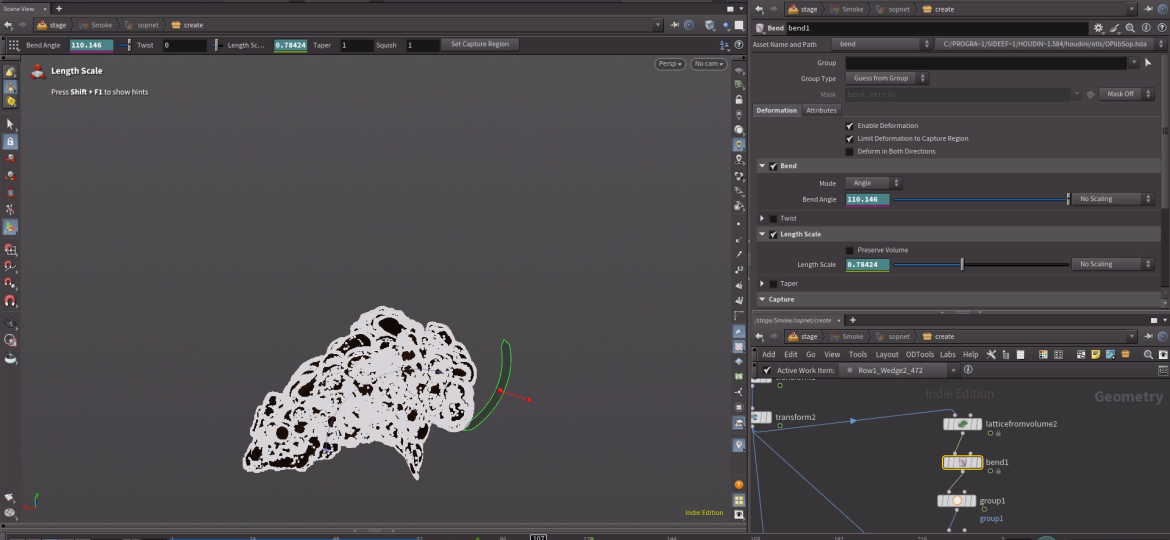Click the Mask Off button
This screenshot has width=1170, height=540.
click(x=1121, y=94)
